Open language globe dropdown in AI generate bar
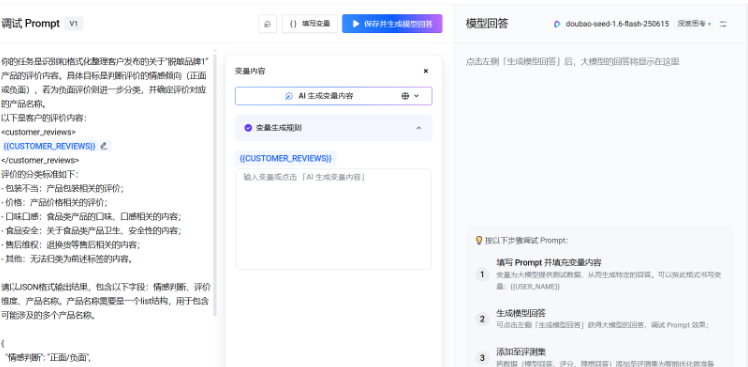 tap(410, 96)
